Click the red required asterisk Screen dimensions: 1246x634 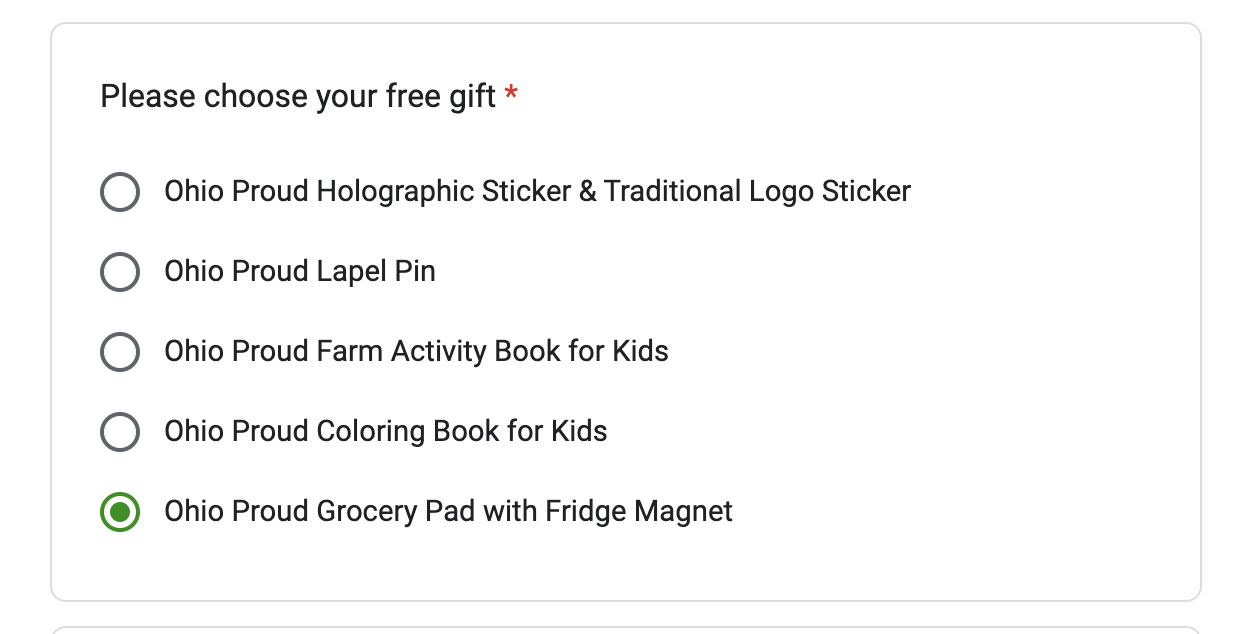point(511,95)
